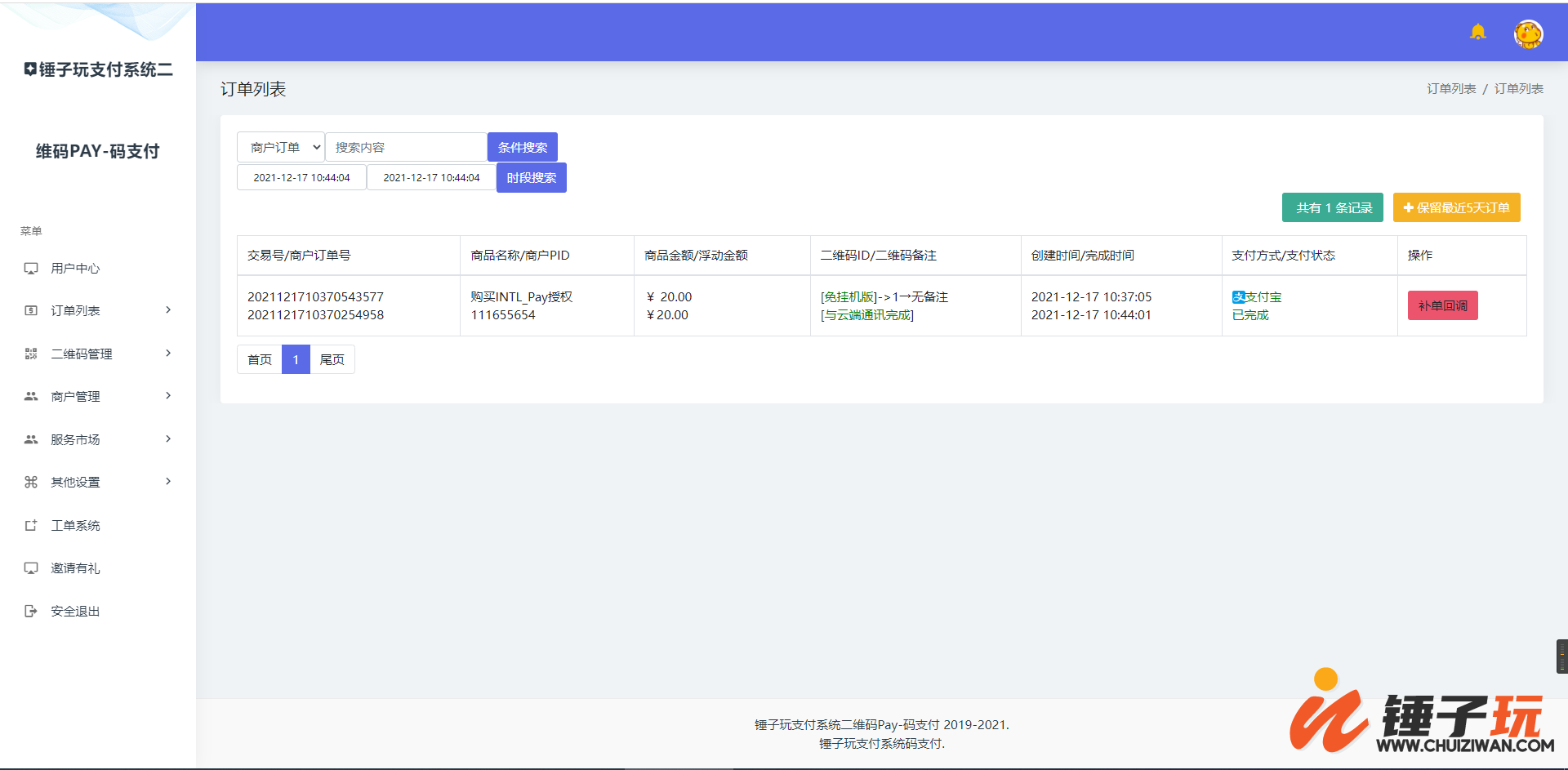Click the 订单列表 sidebar icon
1568x770 pixels.
(x=31, y=311)
